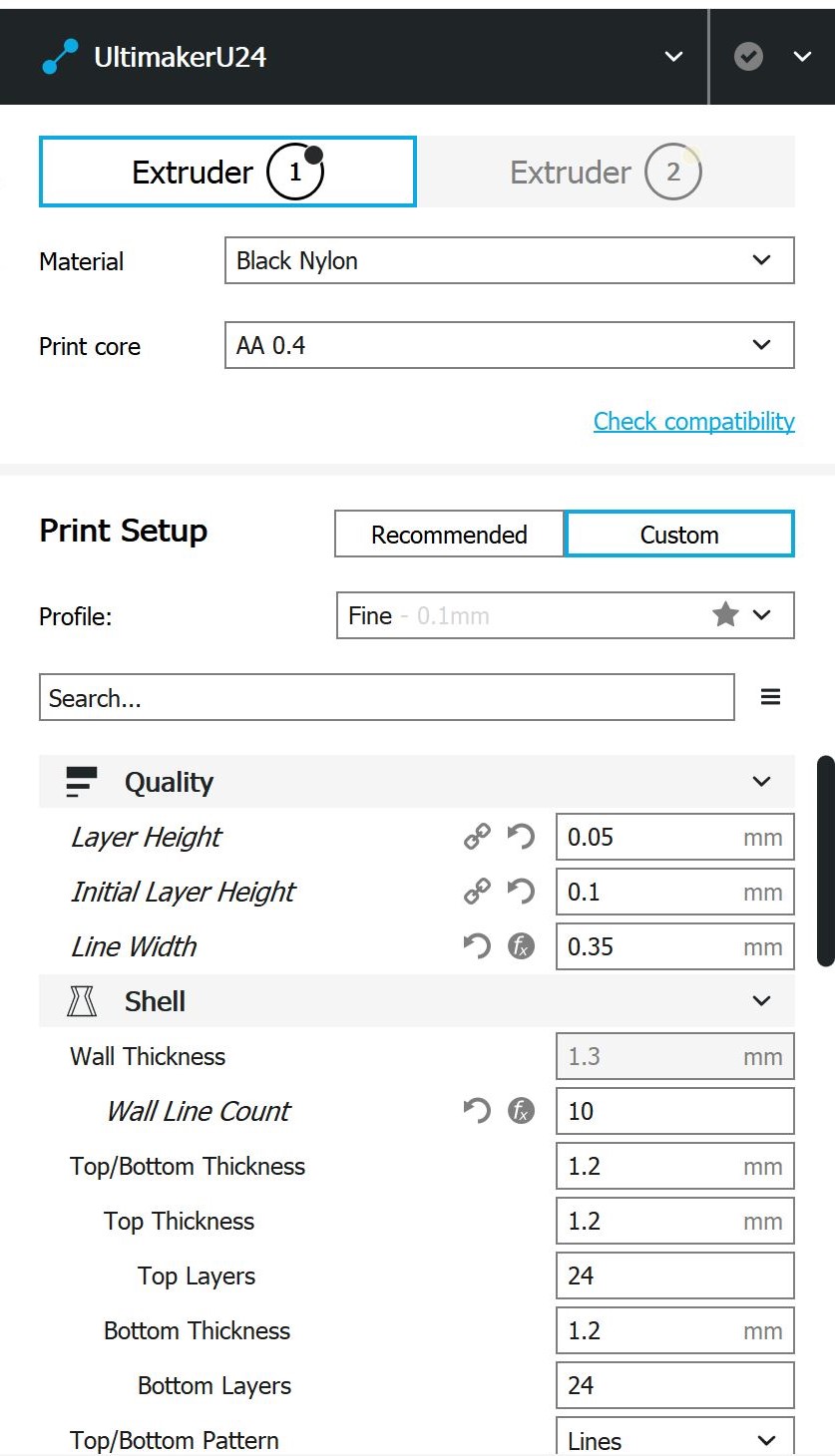Open the Print core AA 0.4 dropdown
Screen dimensions: 835x1456
click(509, 346)
